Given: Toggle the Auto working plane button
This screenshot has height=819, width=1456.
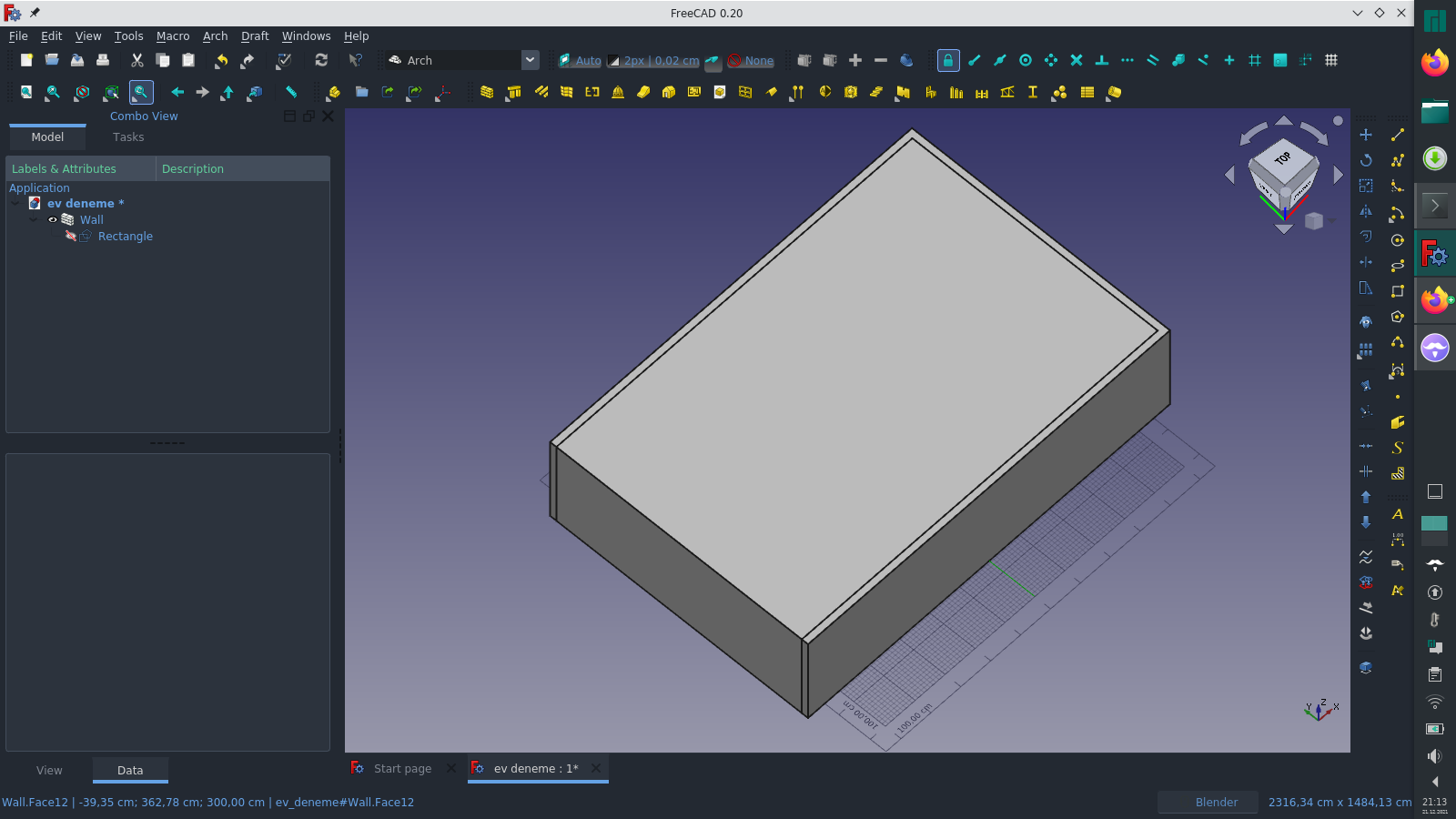Looking at the screenshot, I should coord(580,60).
